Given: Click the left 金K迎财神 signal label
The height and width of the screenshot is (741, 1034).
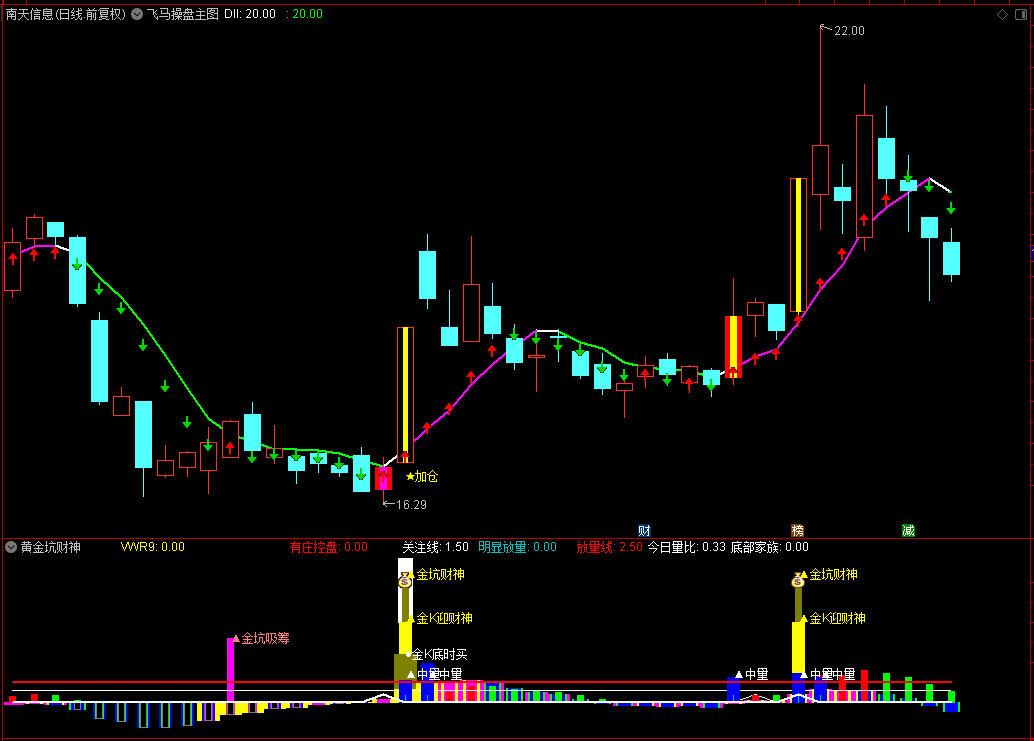Looking at the screenshot, I should click(x=444, y=618).
